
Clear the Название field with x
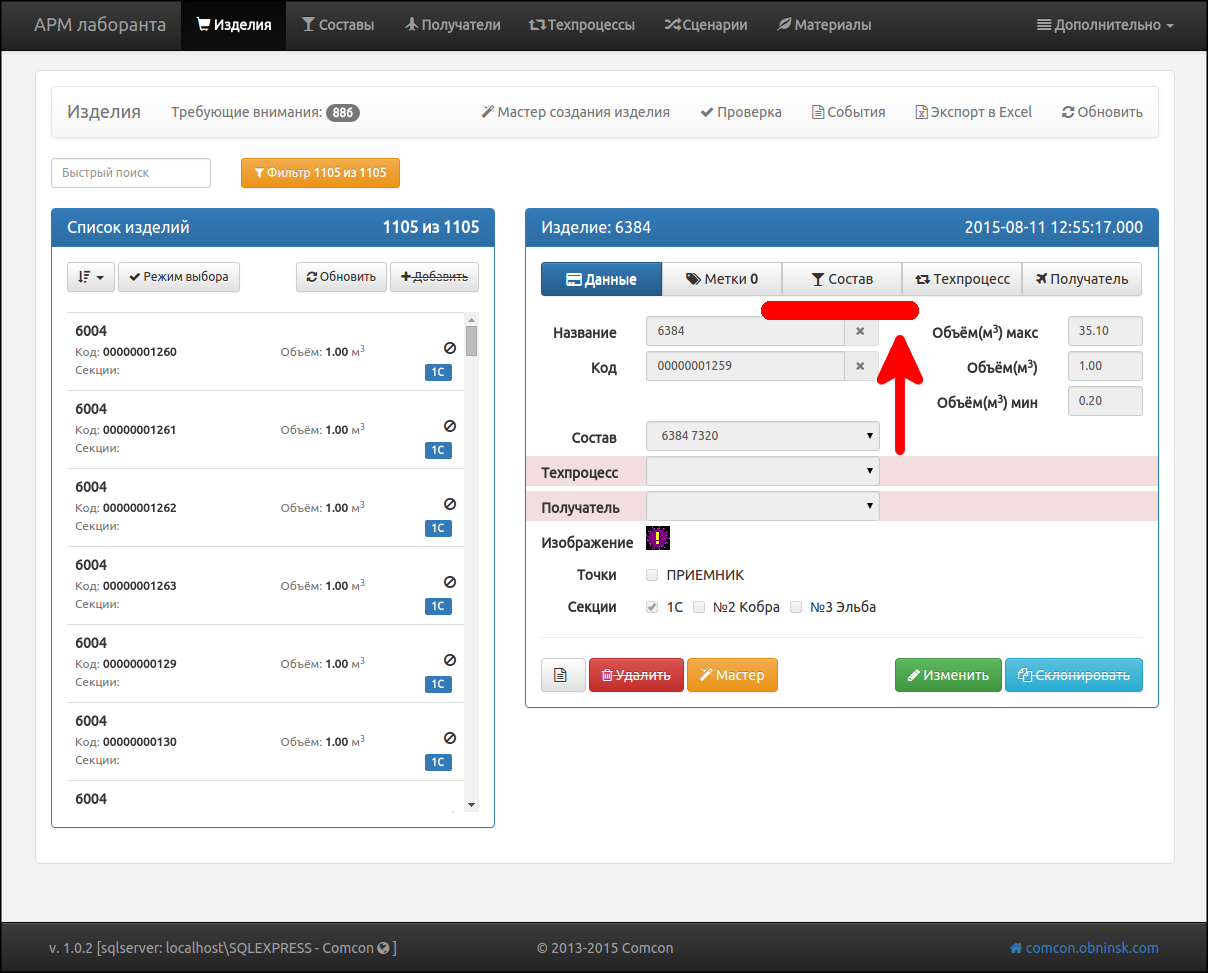point(861,331)
